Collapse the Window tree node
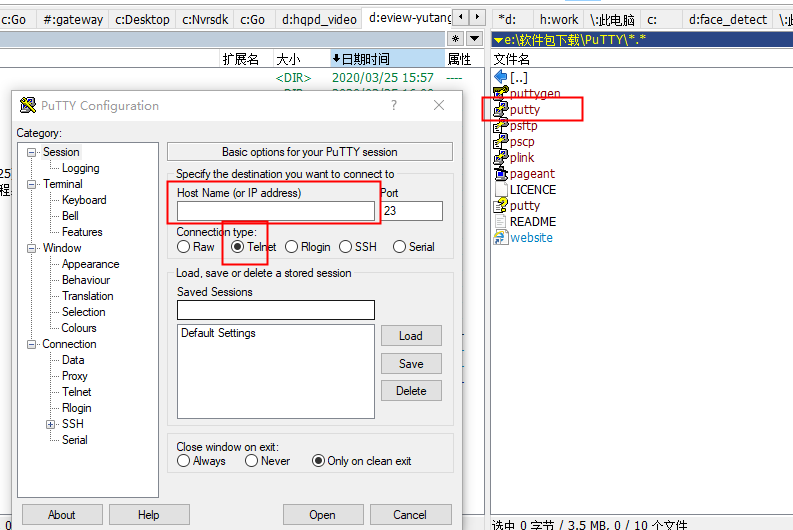 [x=31, y=248]
